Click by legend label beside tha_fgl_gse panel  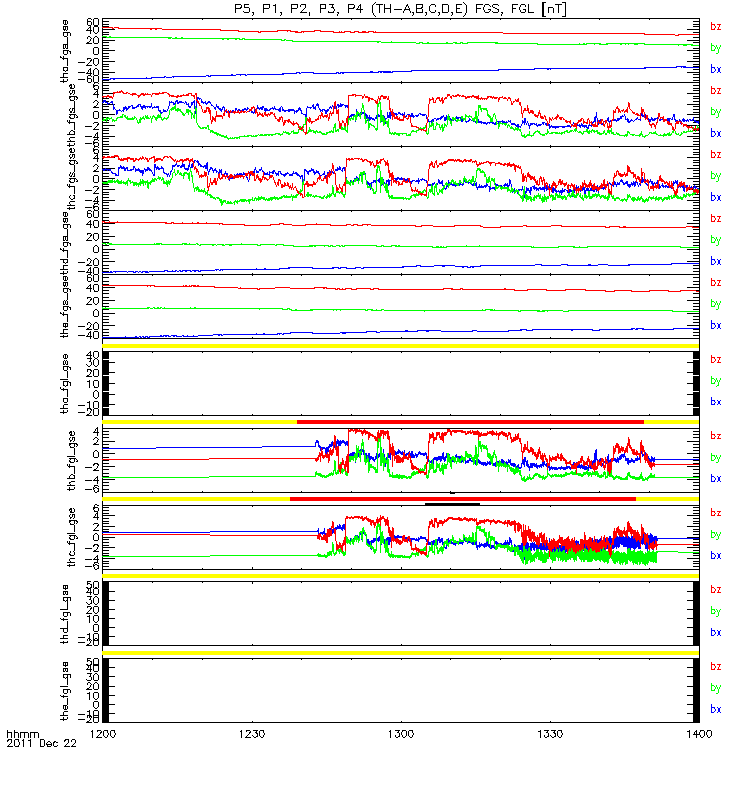pos(715,381)
